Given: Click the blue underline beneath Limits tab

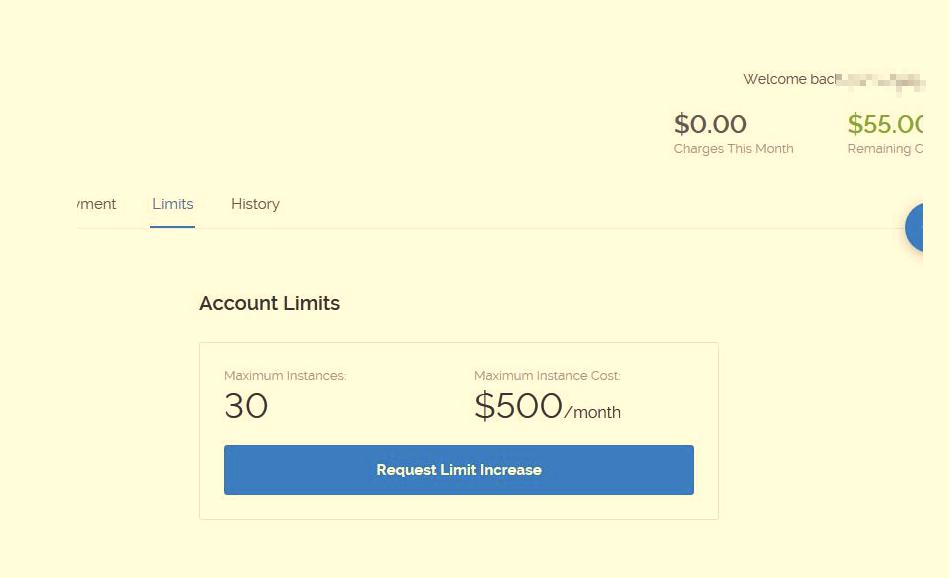Looking at the screenshot, I should click(173, 226).
